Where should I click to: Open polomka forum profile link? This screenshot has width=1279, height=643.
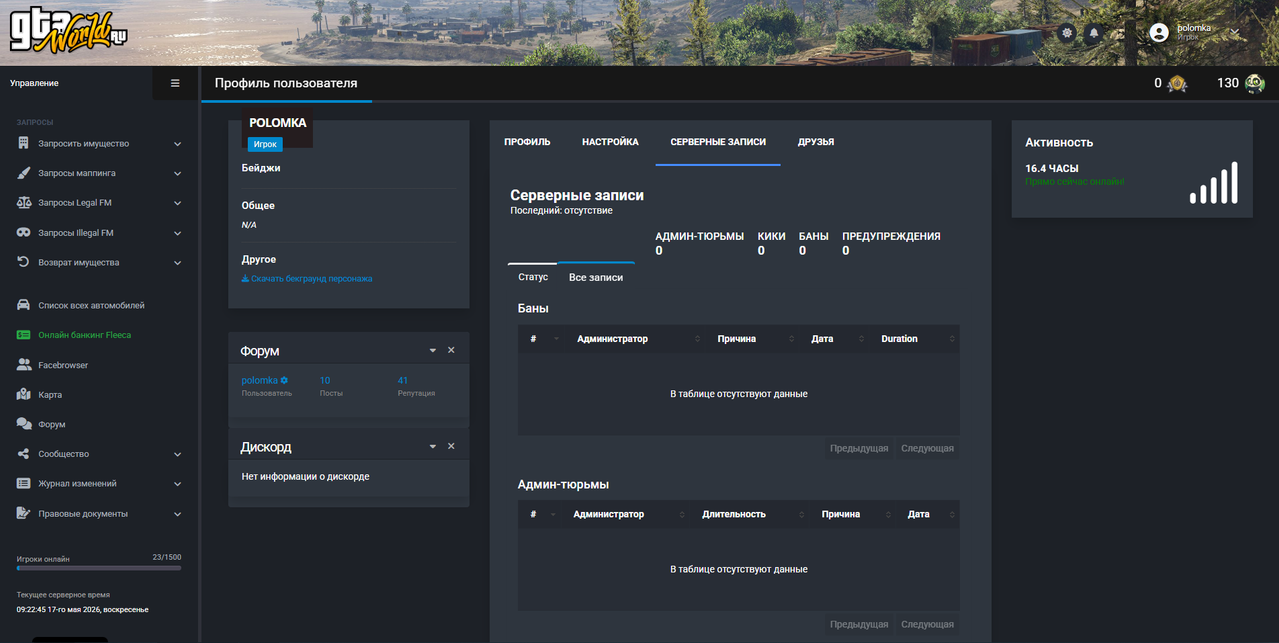click(x=259, y=380)
